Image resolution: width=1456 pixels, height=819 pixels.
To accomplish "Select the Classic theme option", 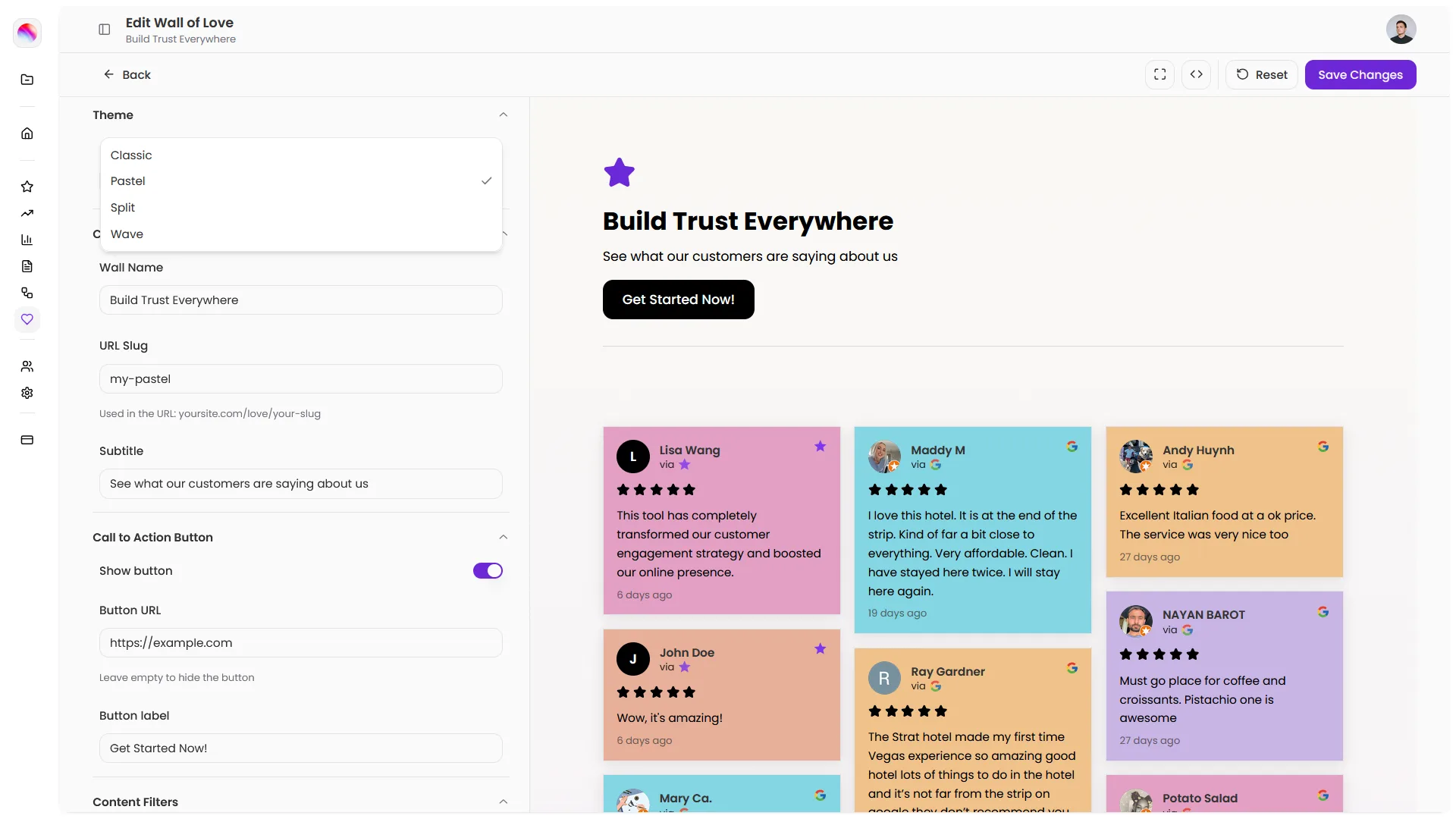I will (x=301, y=155).
